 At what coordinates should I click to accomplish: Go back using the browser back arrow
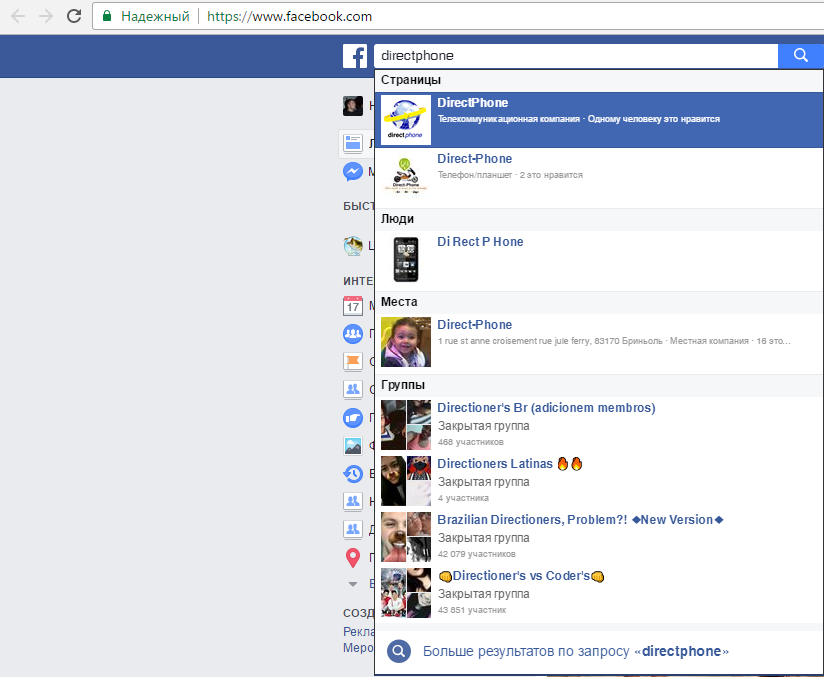tap(18, 16)
